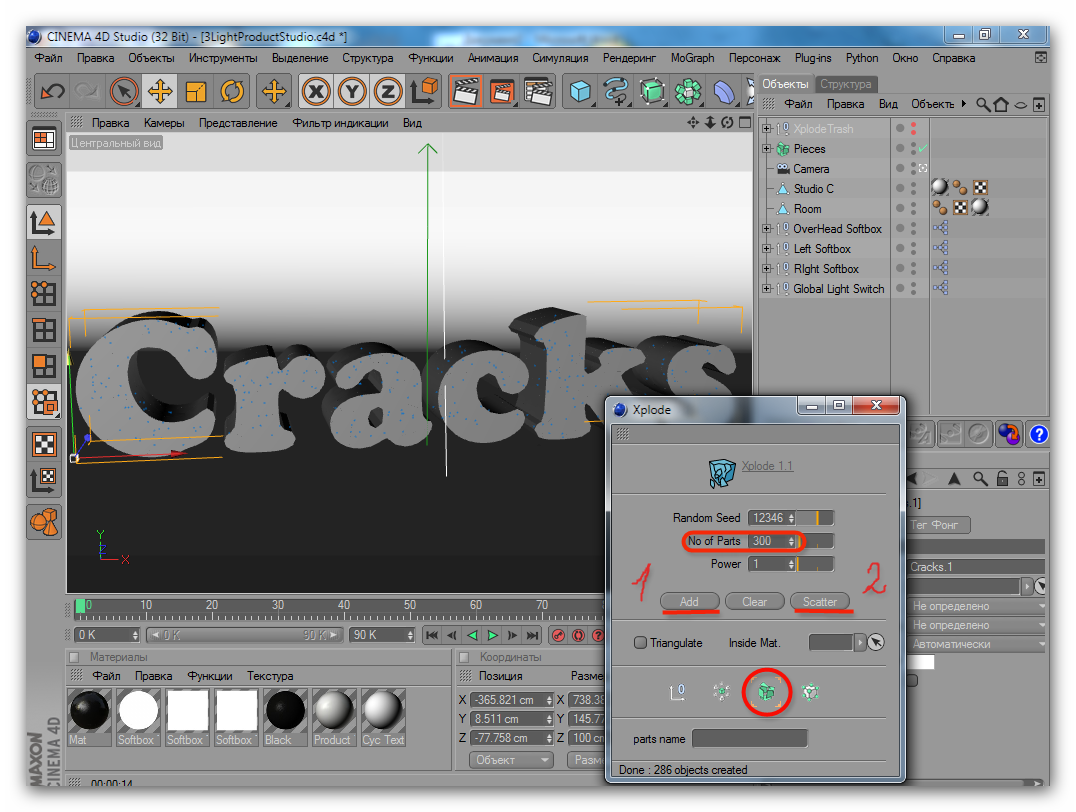Expand the OverHead Softbox tree item

tap(767, 229)
